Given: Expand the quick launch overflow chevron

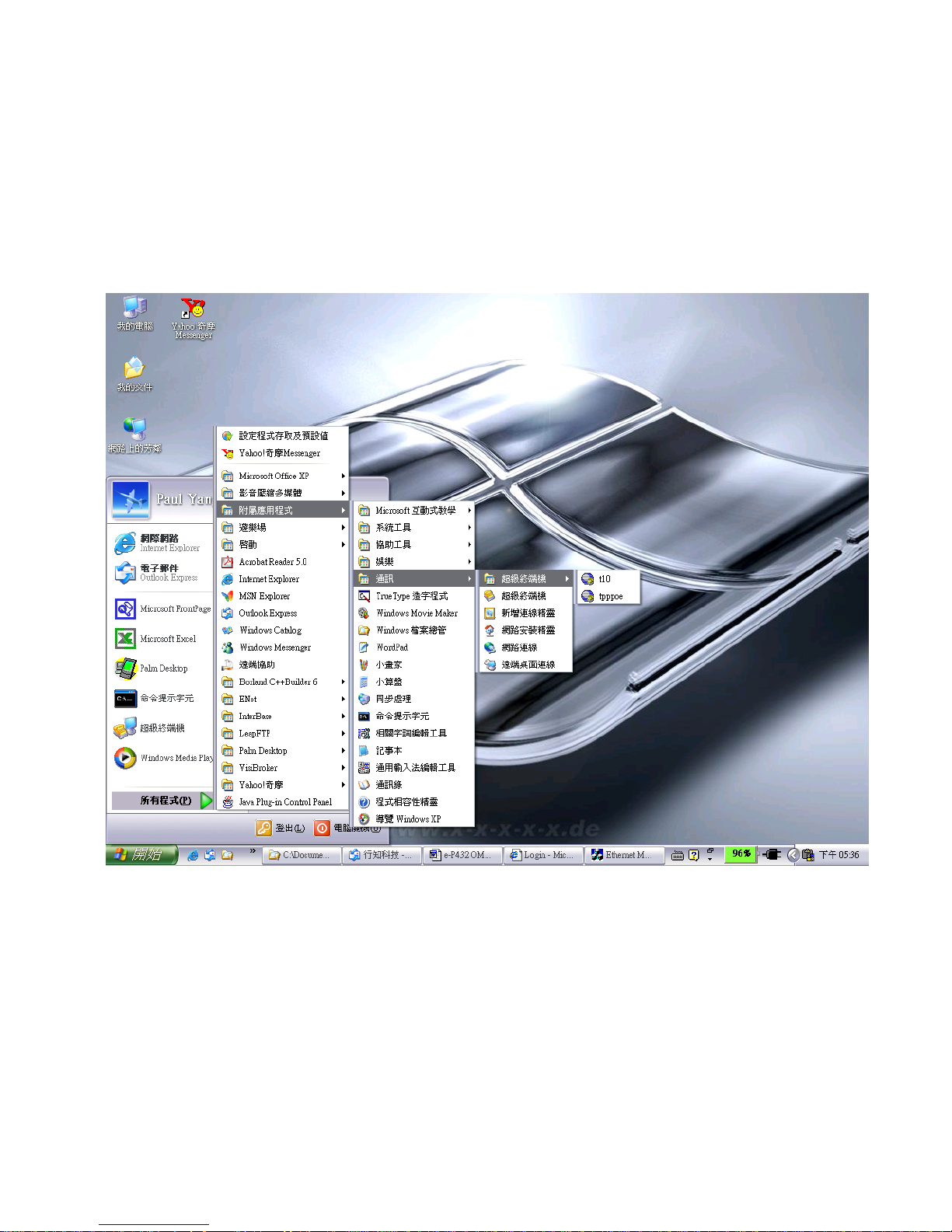Looking at the screenshot, I should [253, 852].
